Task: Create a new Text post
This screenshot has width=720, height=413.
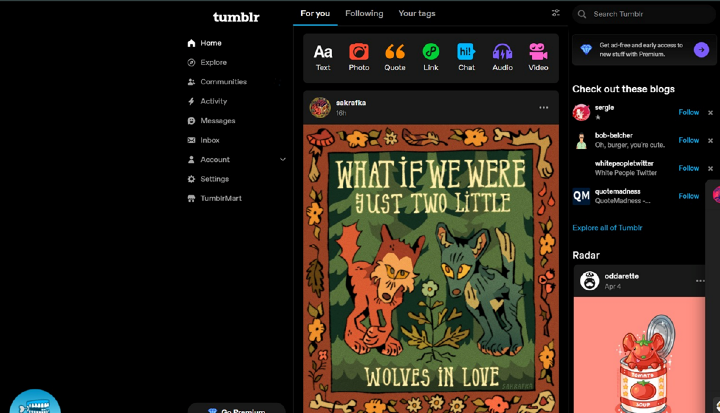Action: pos(323,57)
